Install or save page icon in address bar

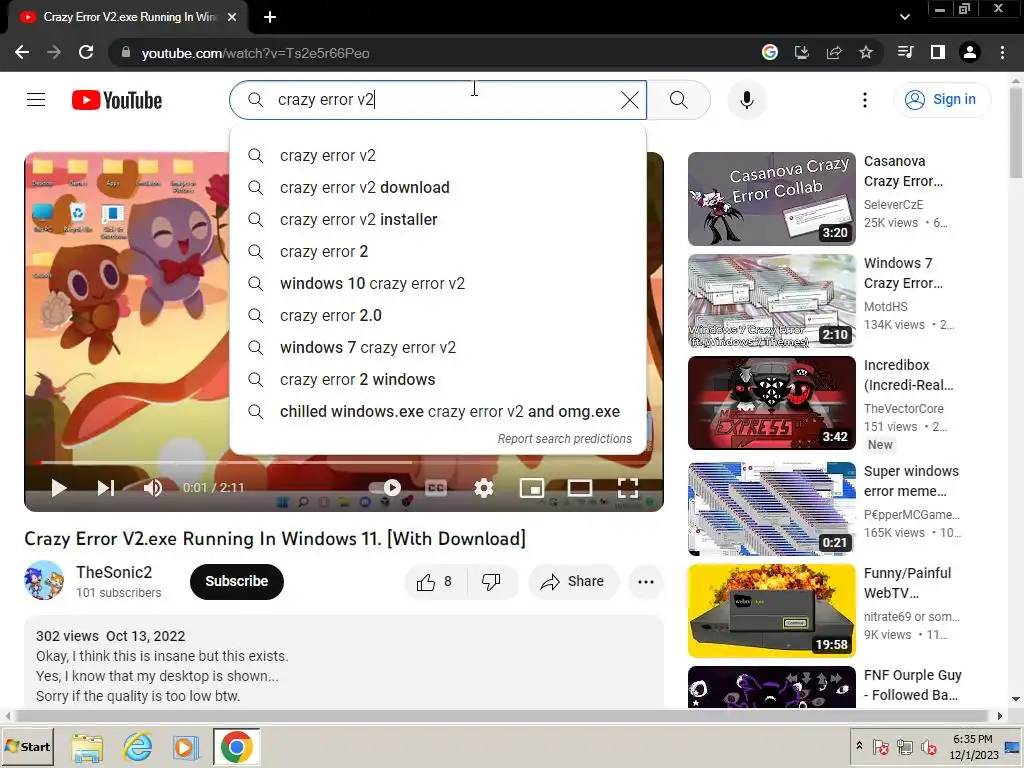[801, 52]
